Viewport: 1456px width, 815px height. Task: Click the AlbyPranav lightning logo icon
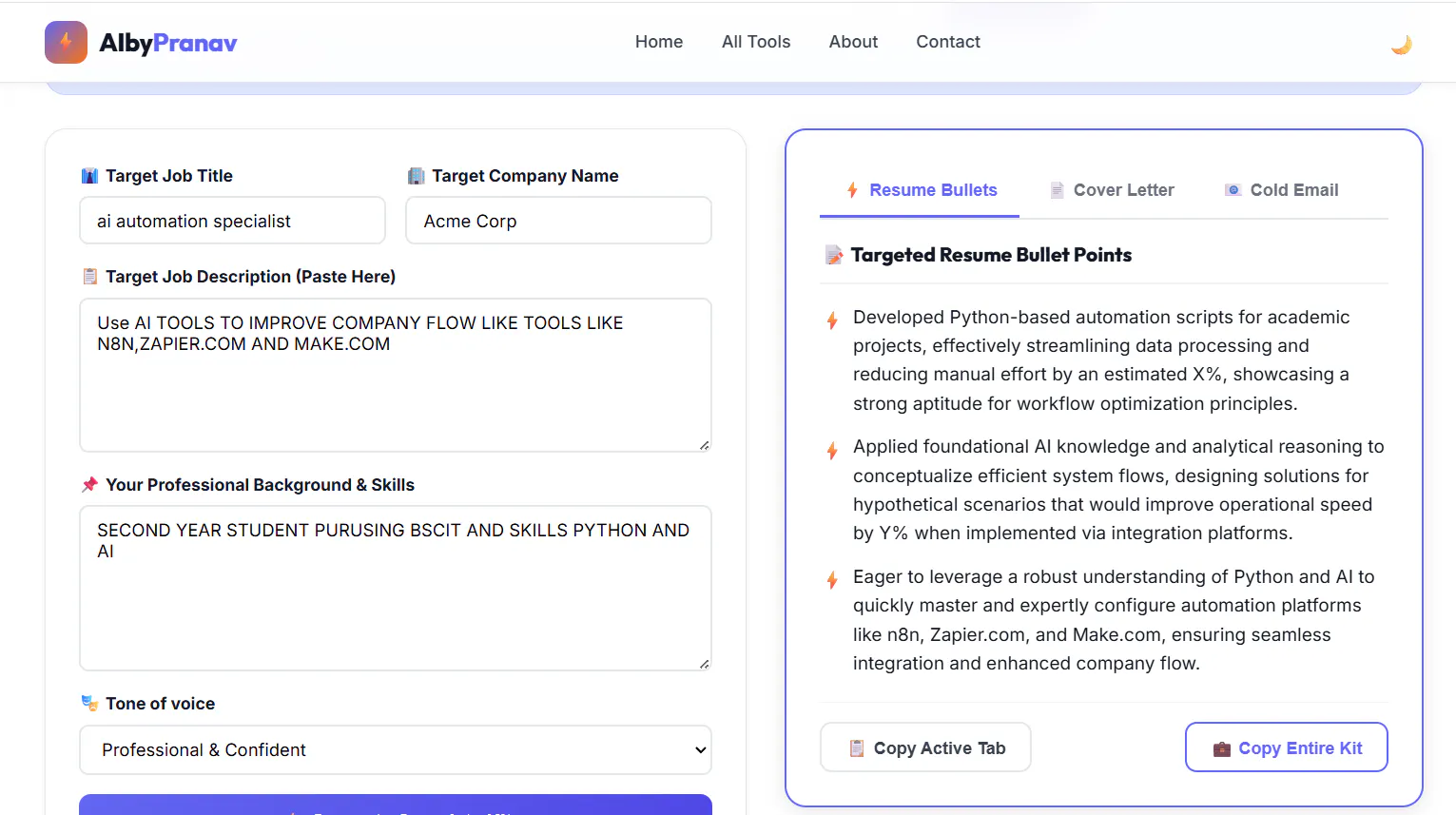pos(66,43)
